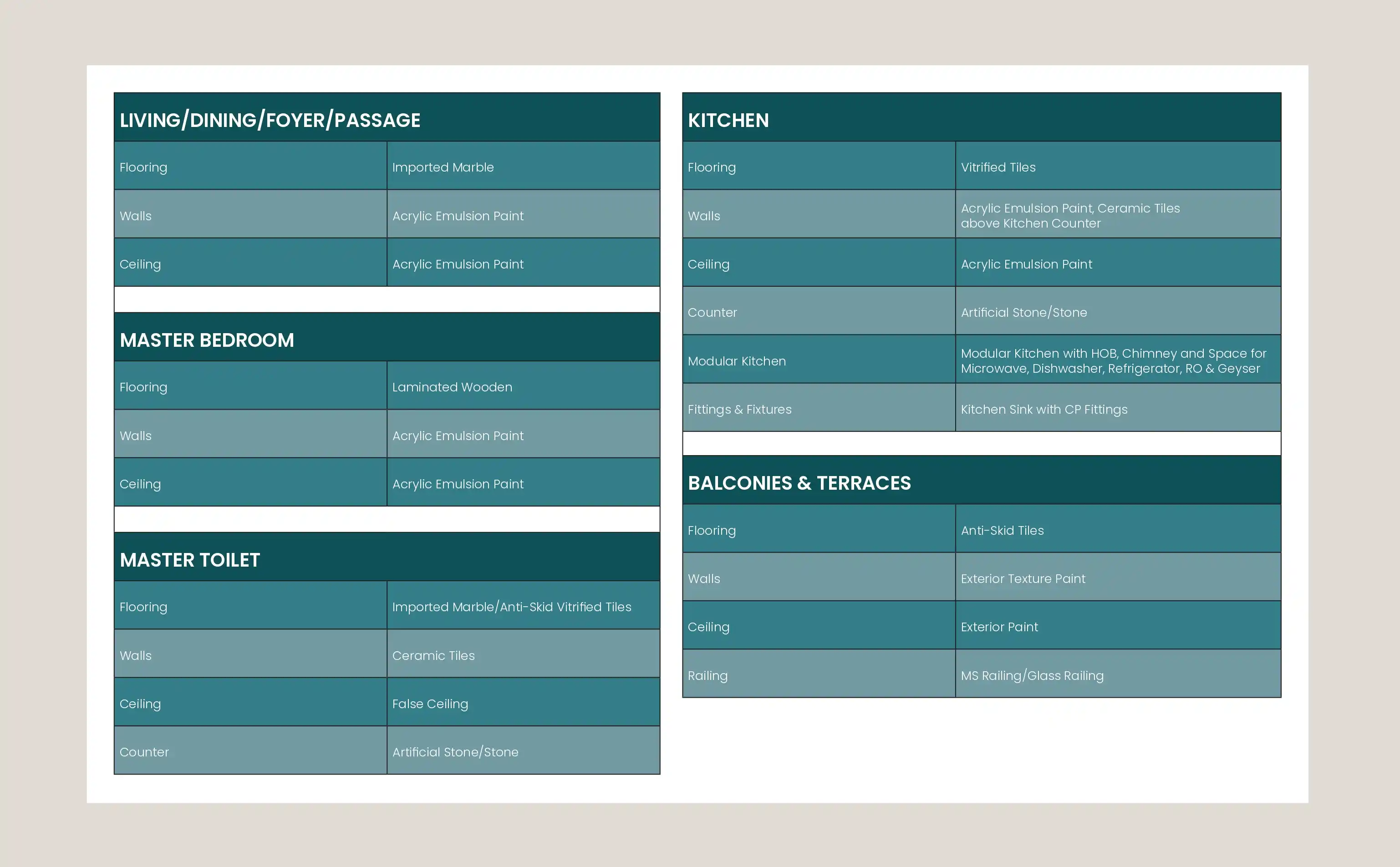Select the False Ceiling cell

tap(430, 704)
